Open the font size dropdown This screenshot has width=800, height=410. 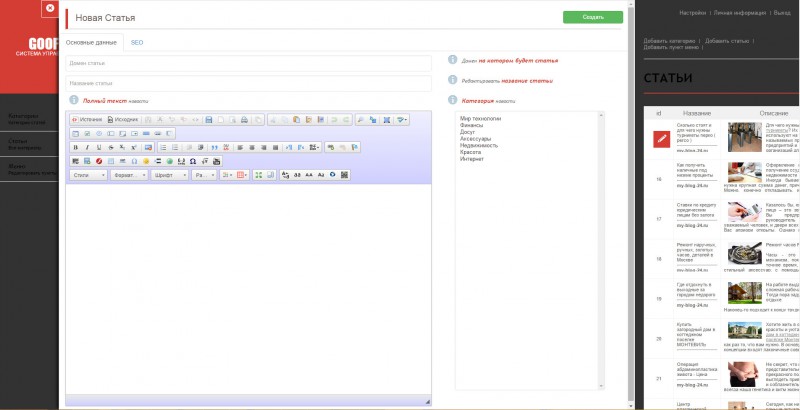pos(204,175)
